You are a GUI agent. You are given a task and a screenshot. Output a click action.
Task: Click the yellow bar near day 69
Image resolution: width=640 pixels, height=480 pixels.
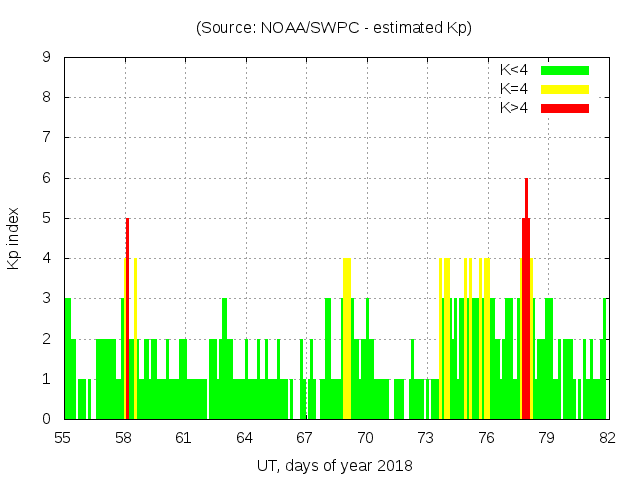[347, 340]
